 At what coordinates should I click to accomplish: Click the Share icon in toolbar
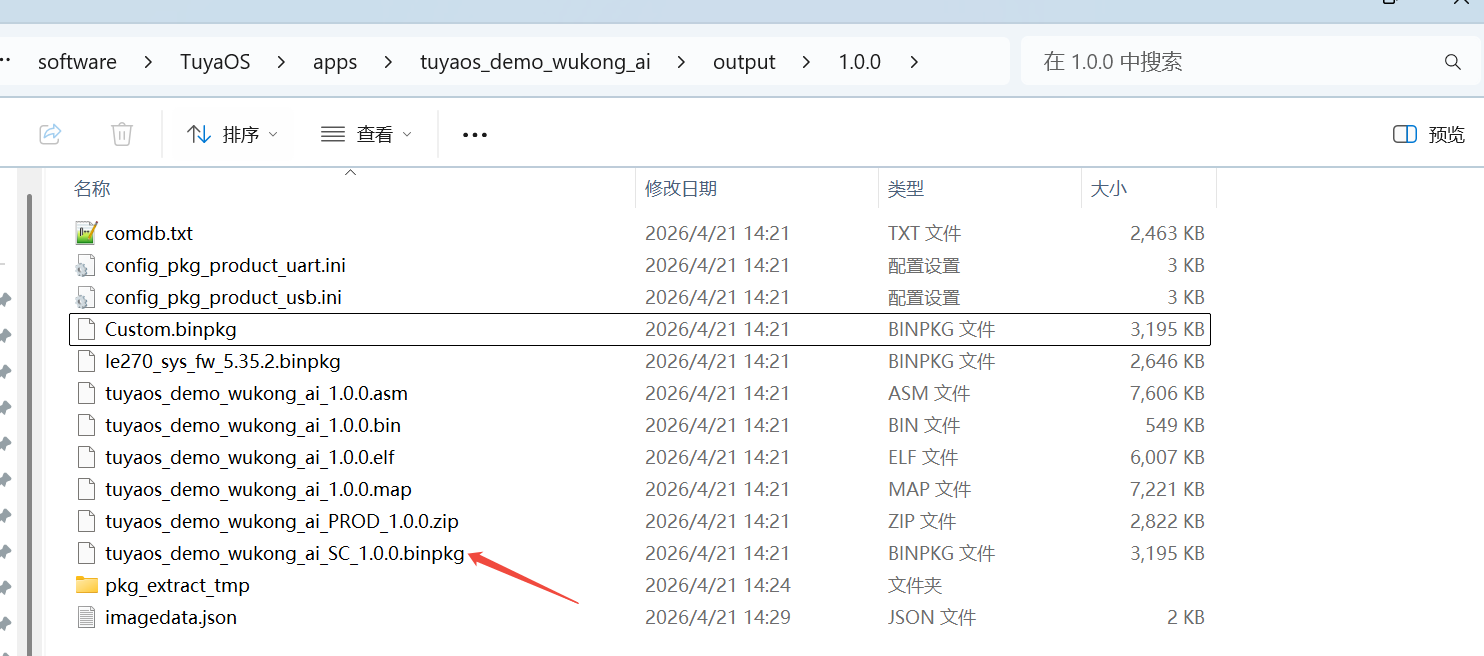pos(50,134)
